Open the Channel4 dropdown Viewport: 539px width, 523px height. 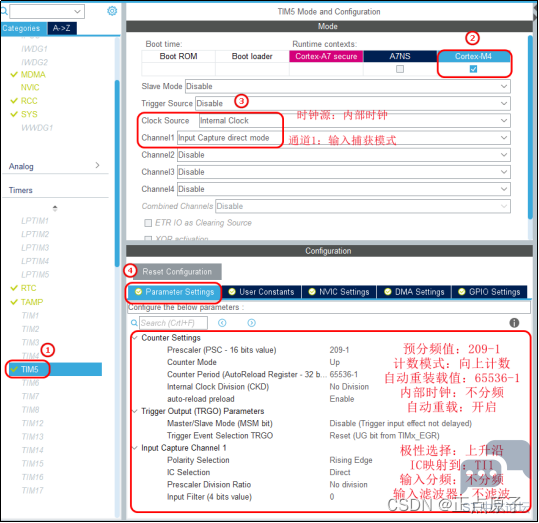tap(343, 189)
